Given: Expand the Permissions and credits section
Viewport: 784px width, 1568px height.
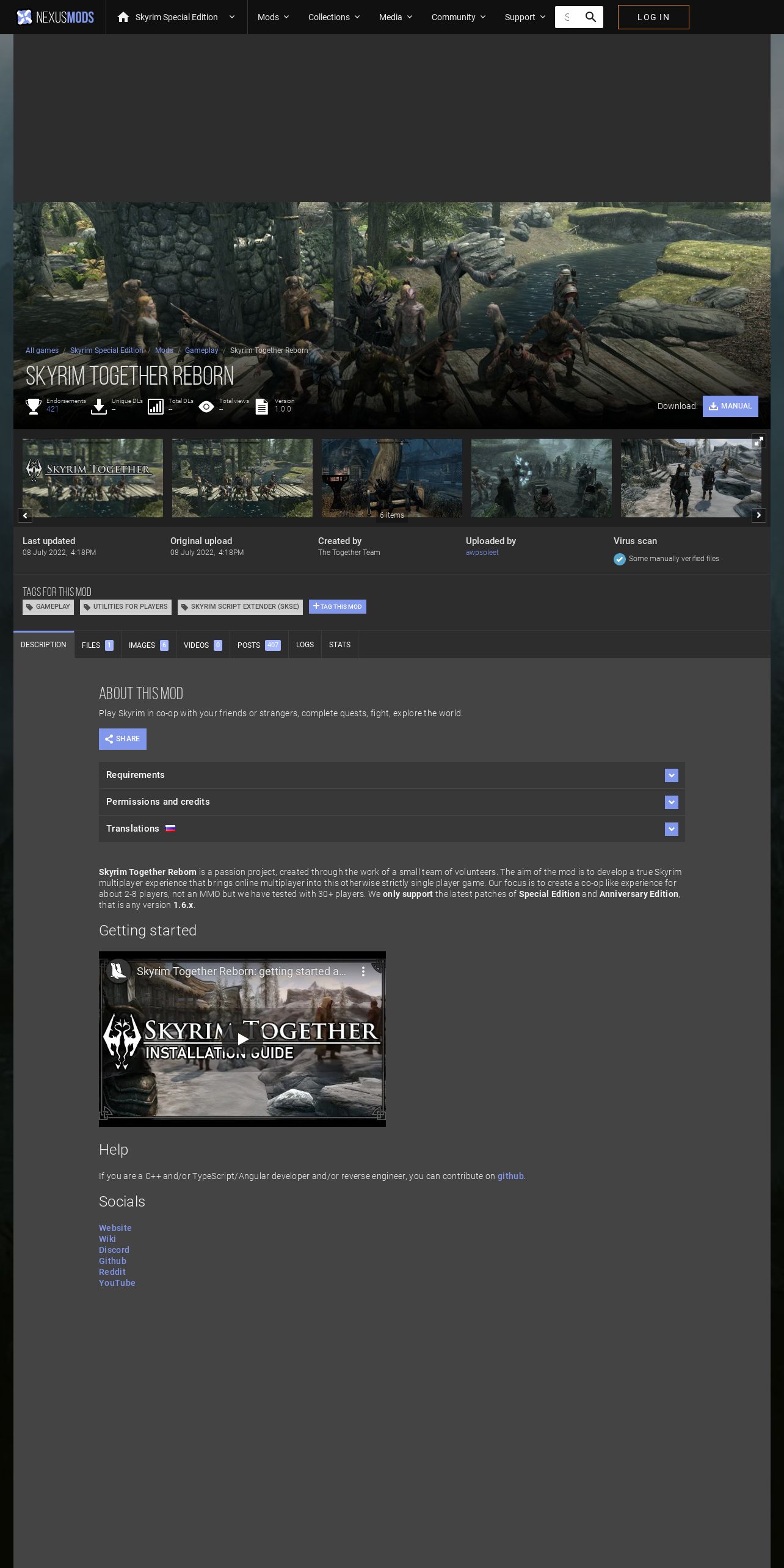Looking at the screenshot, I should point(392,802).
